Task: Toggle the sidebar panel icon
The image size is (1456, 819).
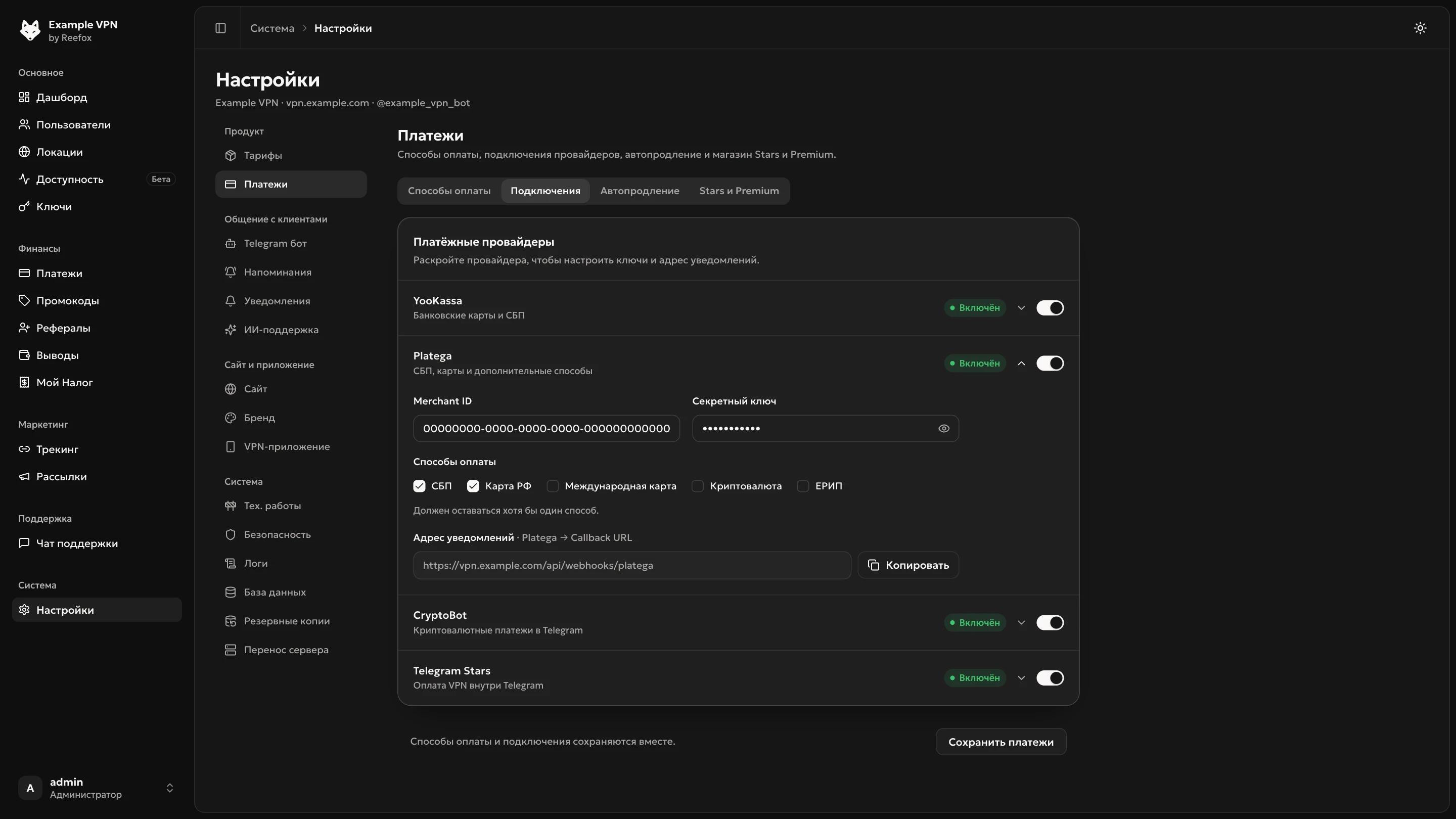Action: 220,28
